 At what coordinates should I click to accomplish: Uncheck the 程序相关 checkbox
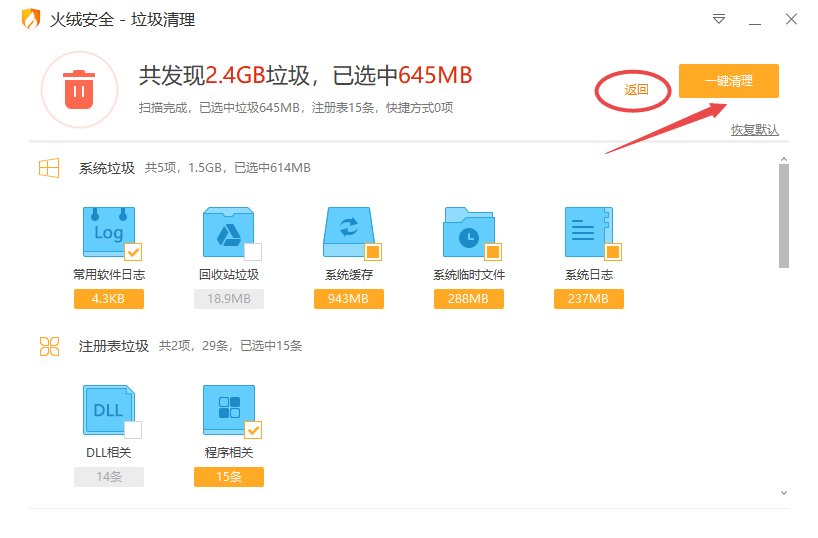[x=253, y=430]
